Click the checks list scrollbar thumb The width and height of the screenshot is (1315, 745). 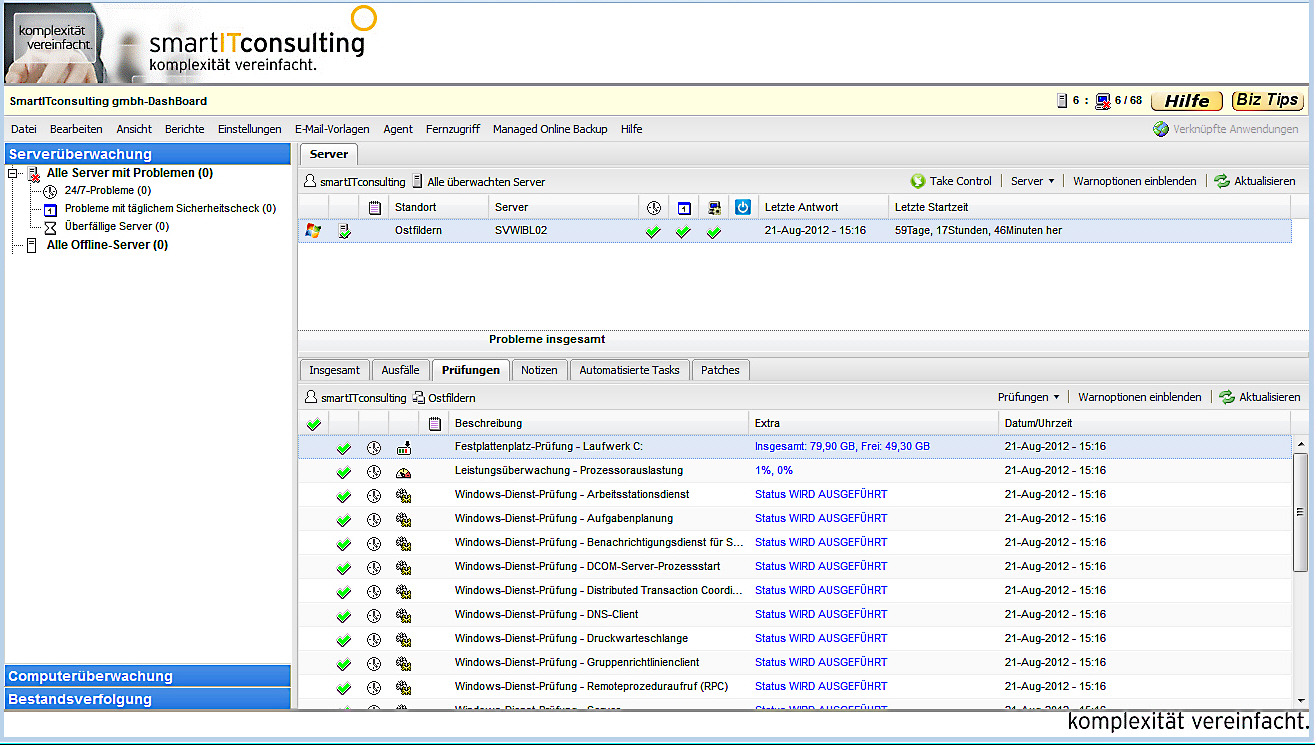pyautogui.click(x=1301, y=510)
